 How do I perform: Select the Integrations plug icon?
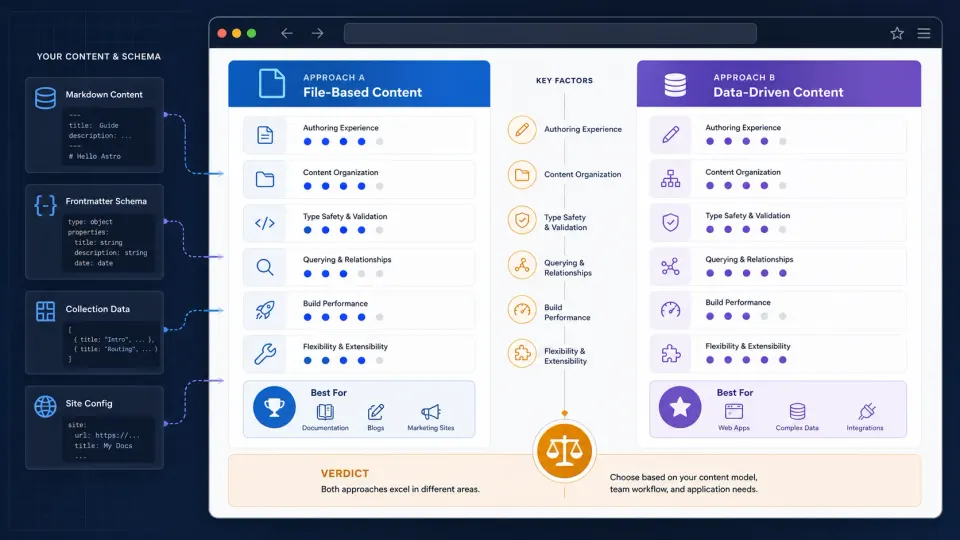pyautogui.click(x=866, y=411)
